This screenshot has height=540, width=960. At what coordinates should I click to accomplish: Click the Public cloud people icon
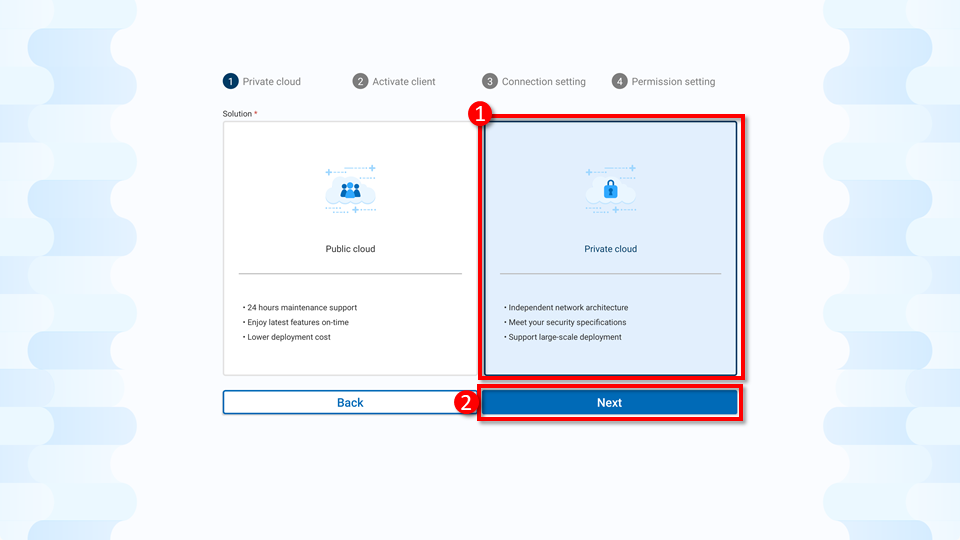(350, 189)
